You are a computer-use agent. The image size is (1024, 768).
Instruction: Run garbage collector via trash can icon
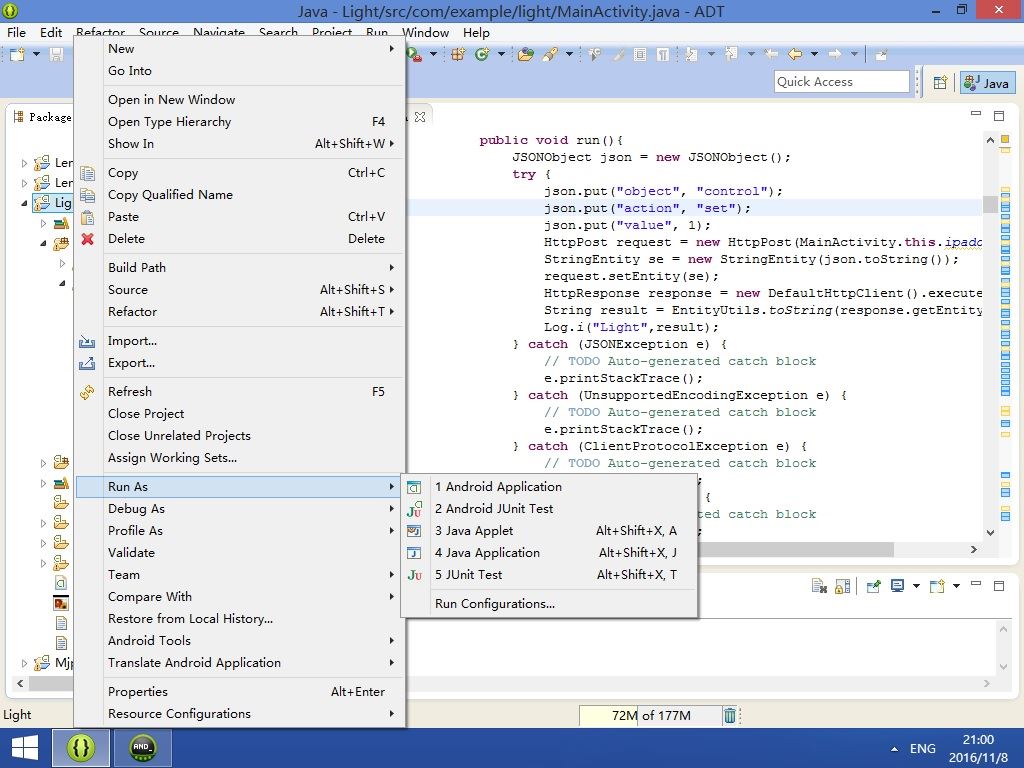point(730,715)
